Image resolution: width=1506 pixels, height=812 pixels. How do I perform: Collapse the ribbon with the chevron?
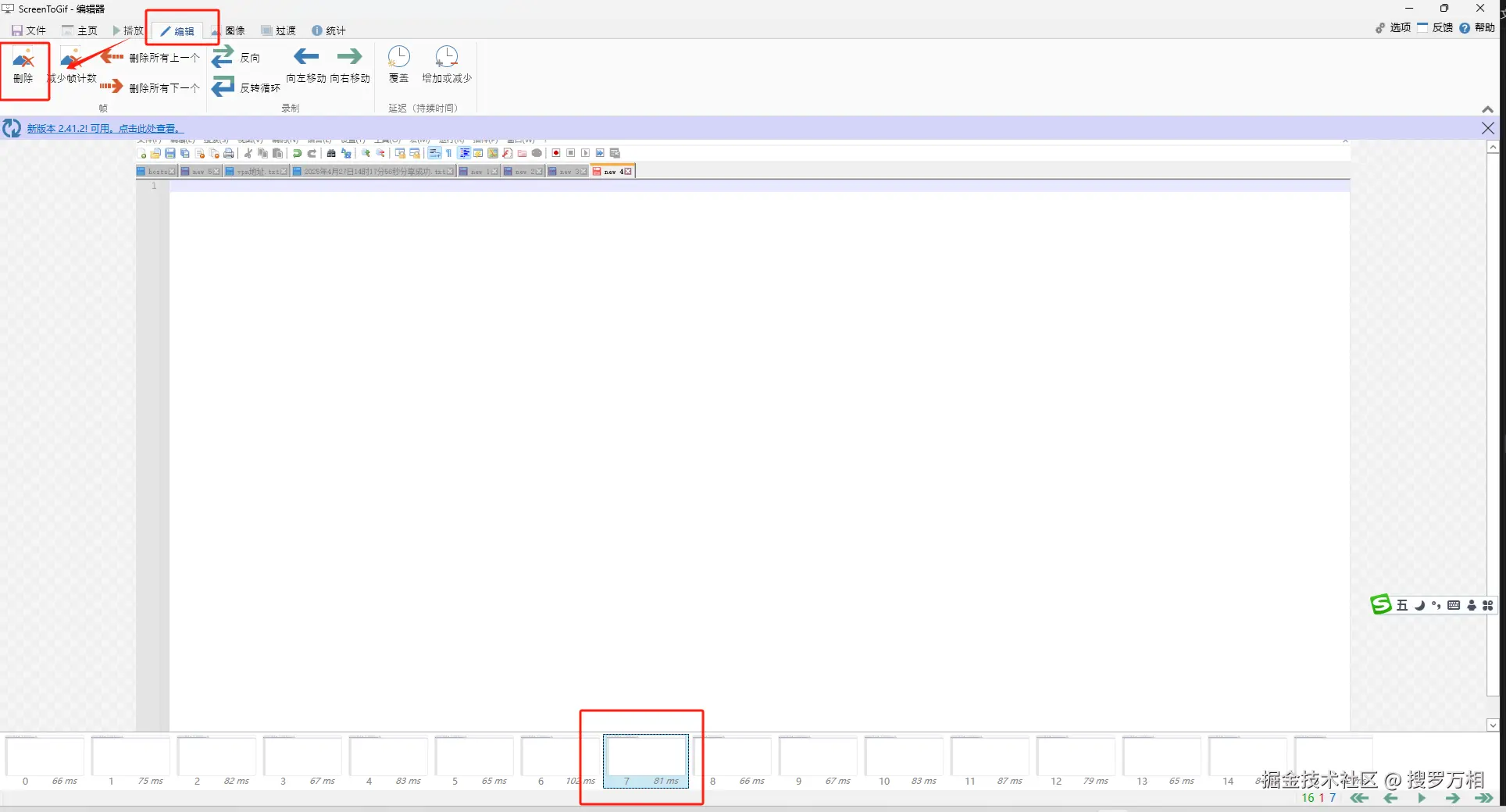pos(1488,109)
